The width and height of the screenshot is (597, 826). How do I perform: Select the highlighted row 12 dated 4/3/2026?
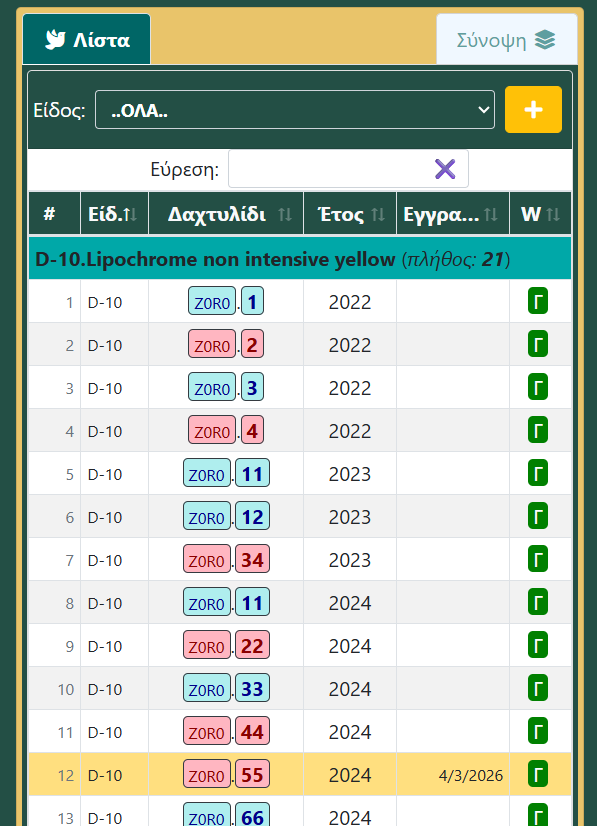pyautogui.click(x=300, y=774)
